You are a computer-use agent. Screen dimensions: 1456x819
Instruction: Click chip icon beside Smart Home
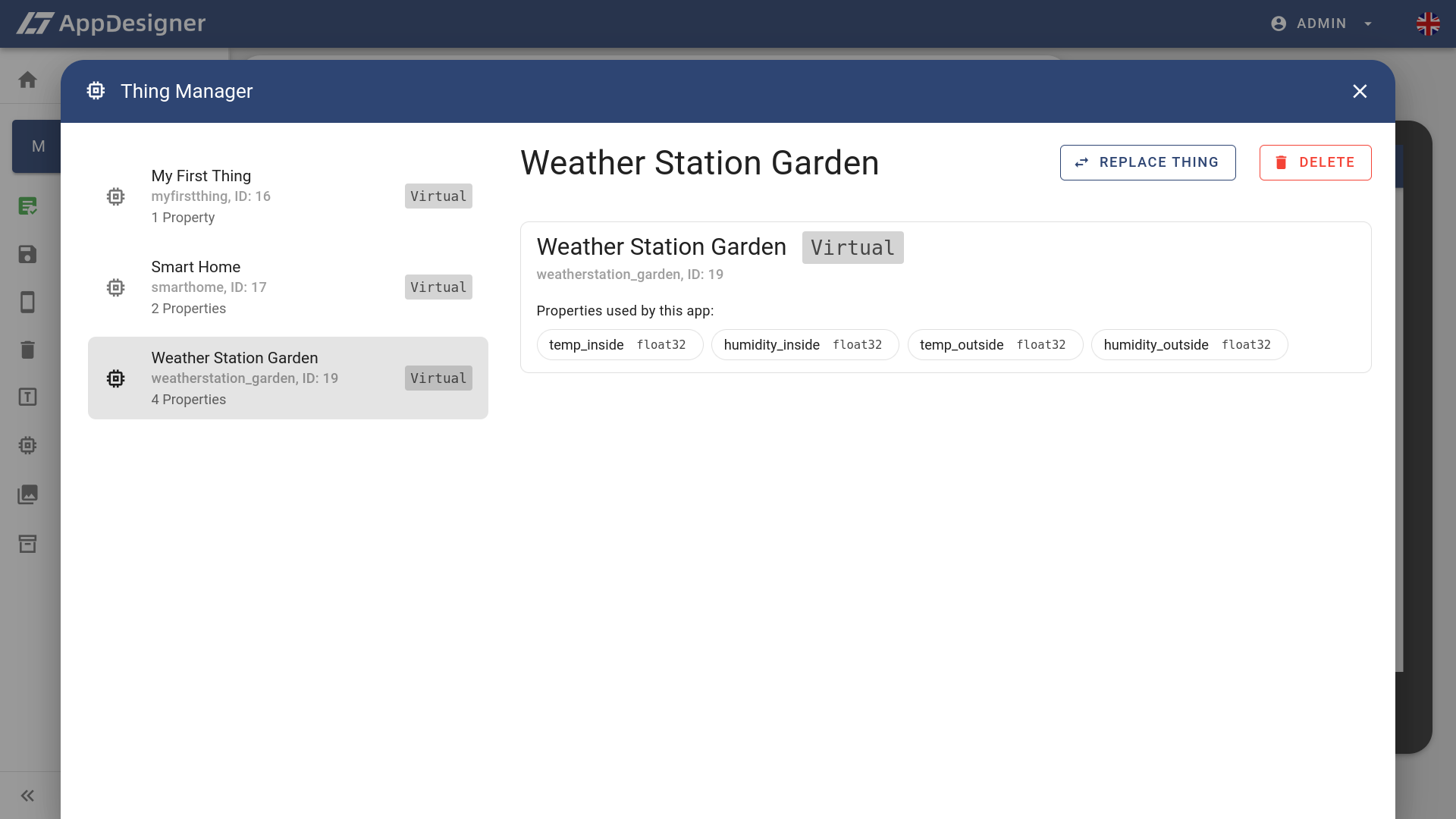[115, 287]
